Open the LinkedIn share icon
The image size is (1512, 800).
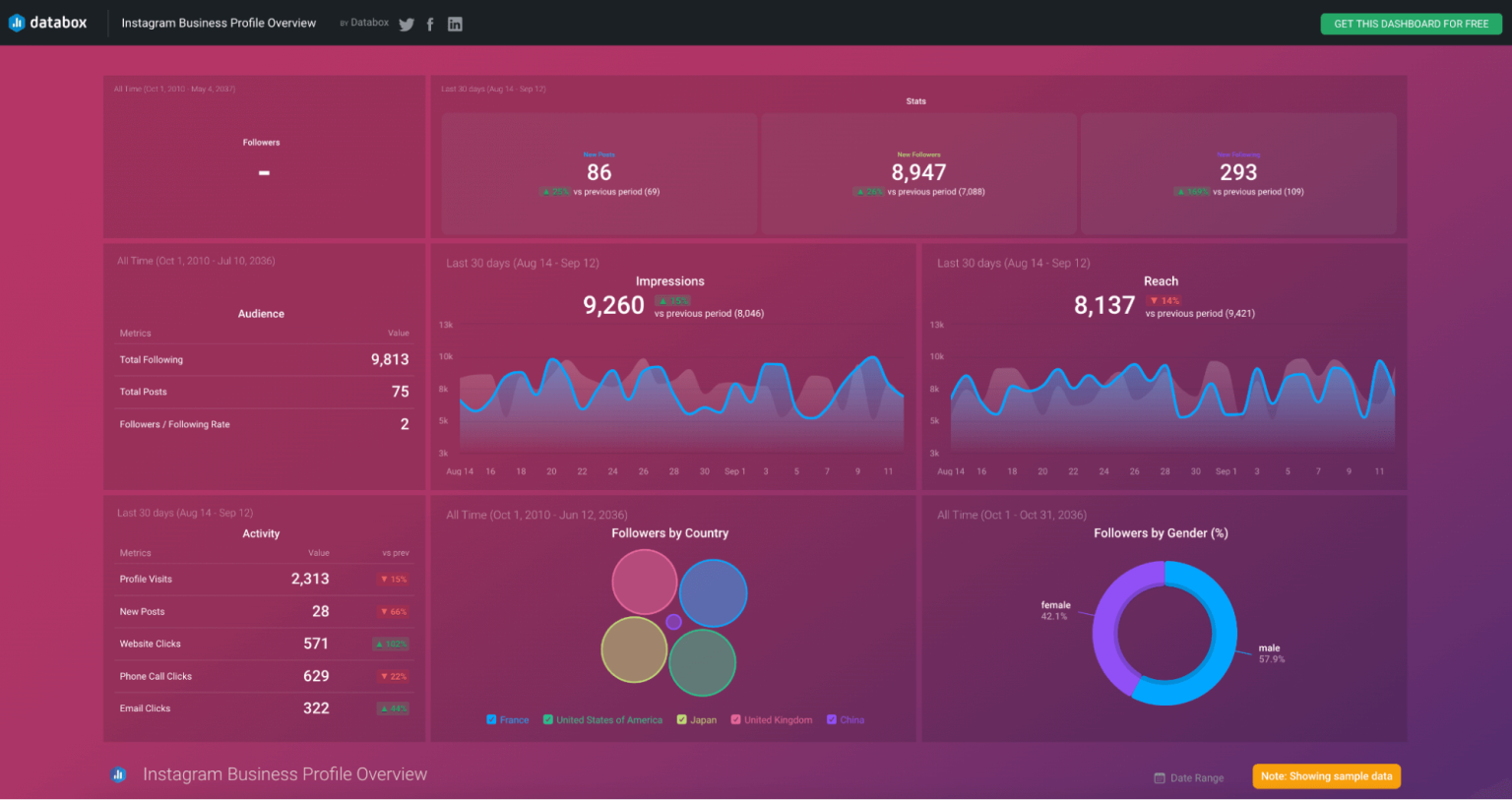pos(455,23)
